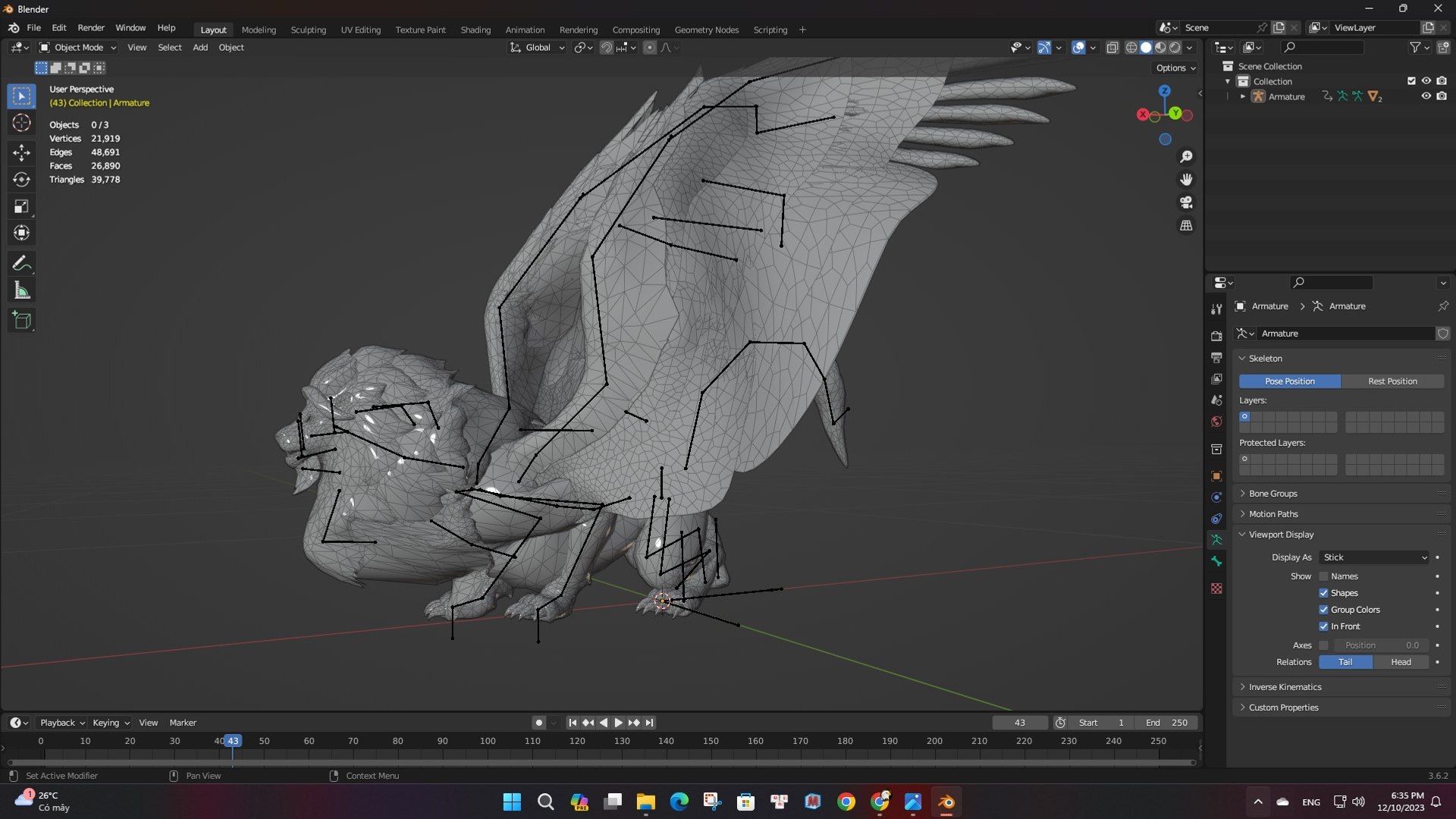The height and width of the screenshot is (819, 1456).
Task: Open Keying dropdown in timeline
Action: pos(111,723)
